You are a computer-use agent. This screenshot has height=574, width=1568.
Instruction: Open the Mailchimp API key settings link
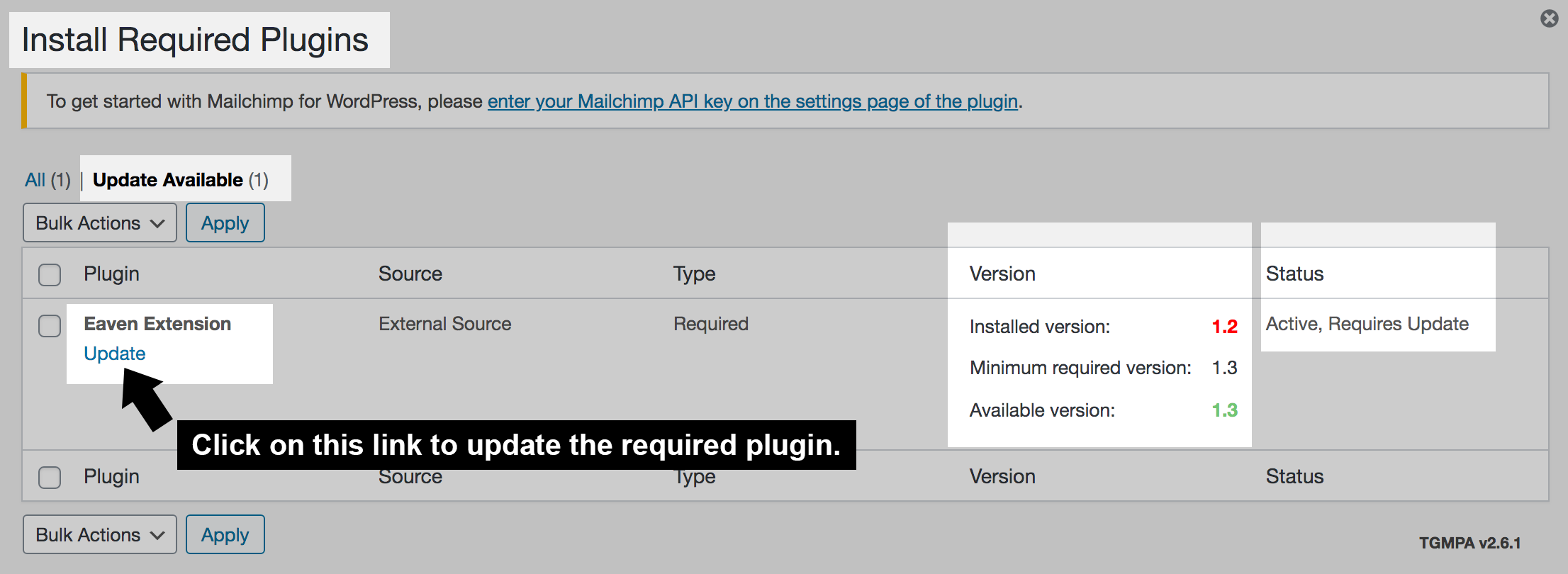[753, 101]
